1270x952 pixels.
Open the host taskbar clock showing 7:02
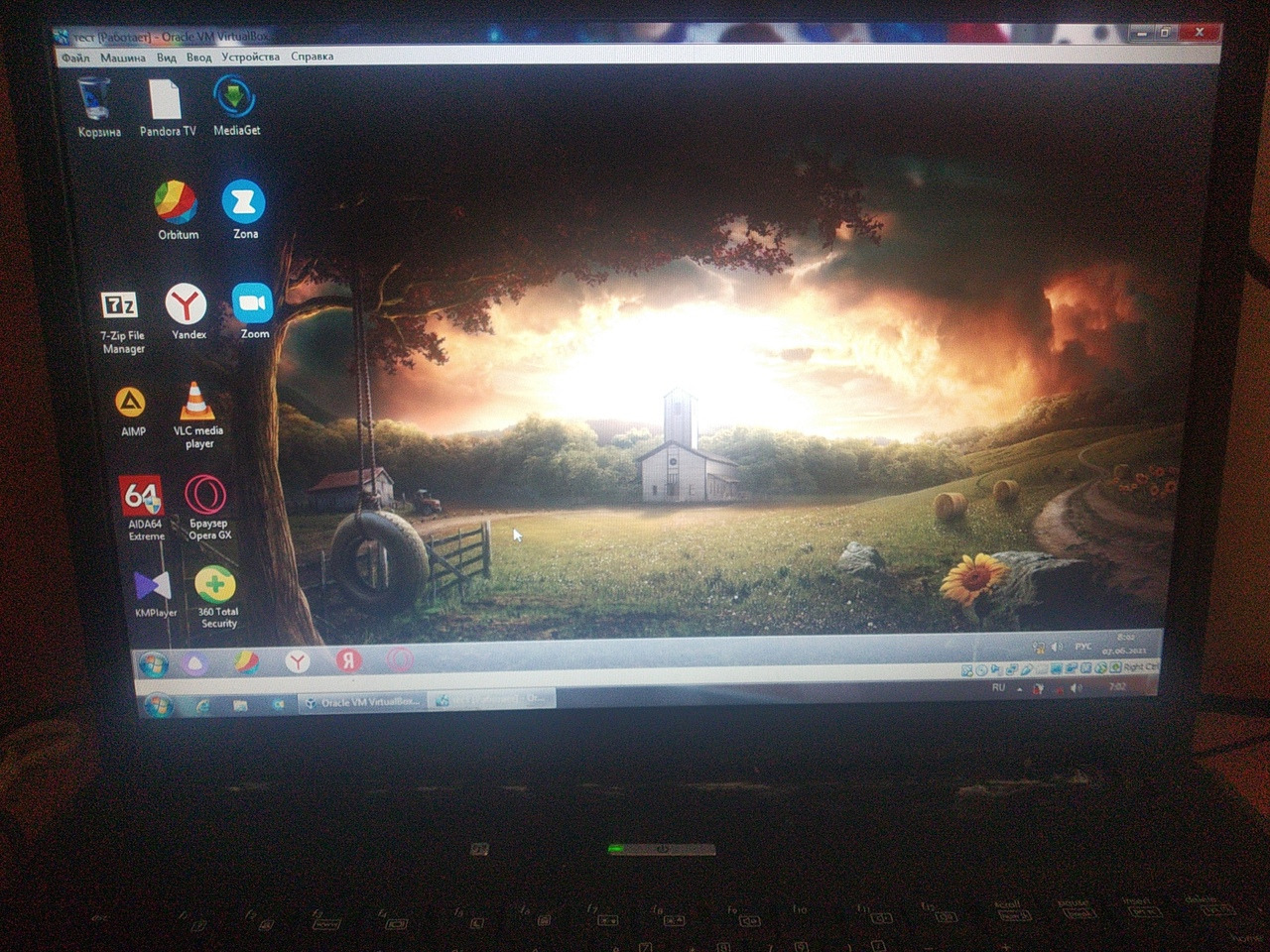(1117, 686)
